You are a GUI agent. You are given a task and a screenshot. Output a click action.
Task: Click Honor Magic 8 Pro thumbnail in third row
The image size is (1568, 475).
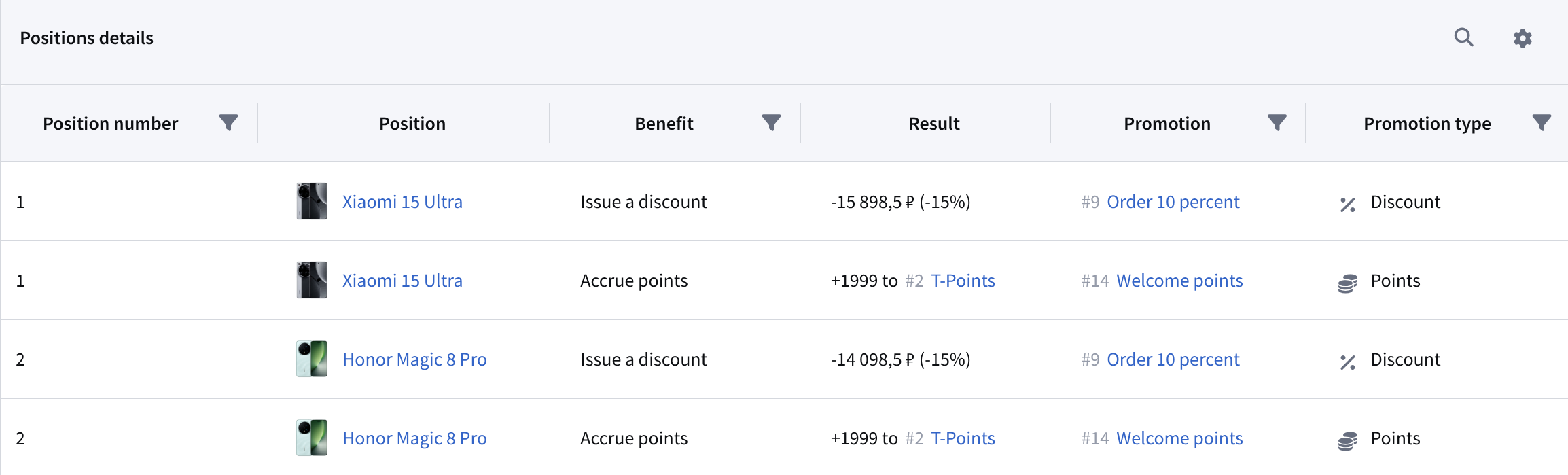[312, 359]
